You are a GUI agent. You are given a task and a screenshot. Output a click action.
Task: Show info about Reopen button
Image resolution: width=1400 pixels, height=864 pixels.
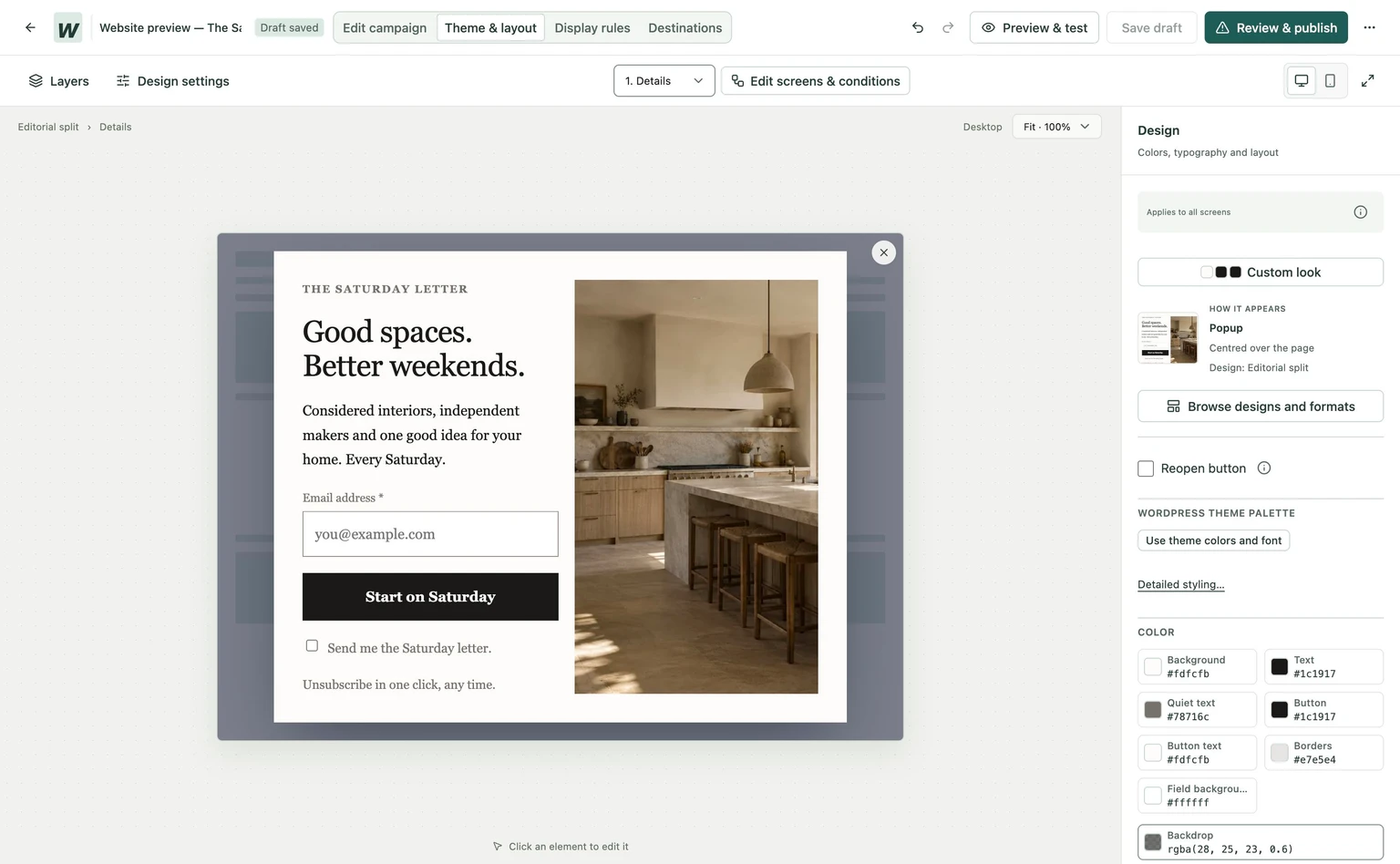pyautogui.click(x=1264, y=468)
